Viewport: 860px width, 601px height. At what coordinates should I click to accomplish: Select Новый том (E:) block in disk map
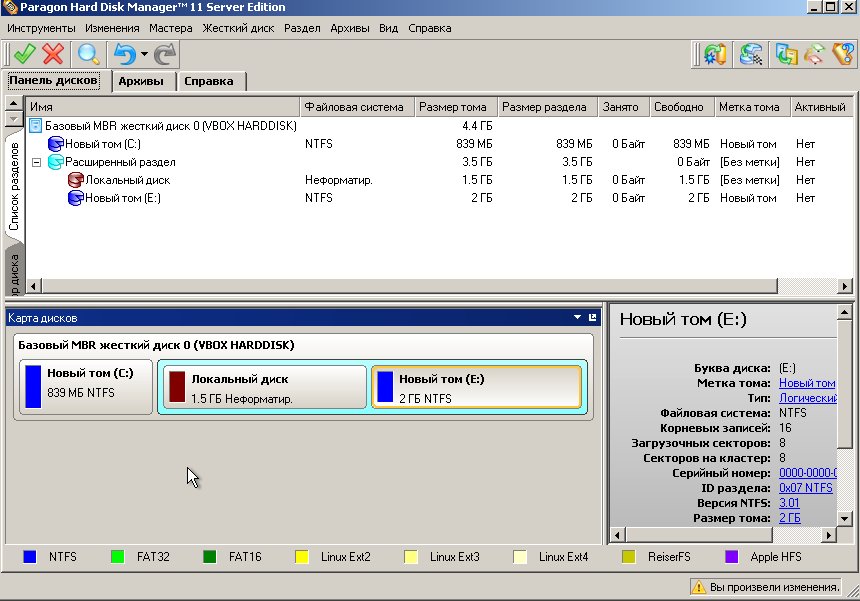pos(476,388)
